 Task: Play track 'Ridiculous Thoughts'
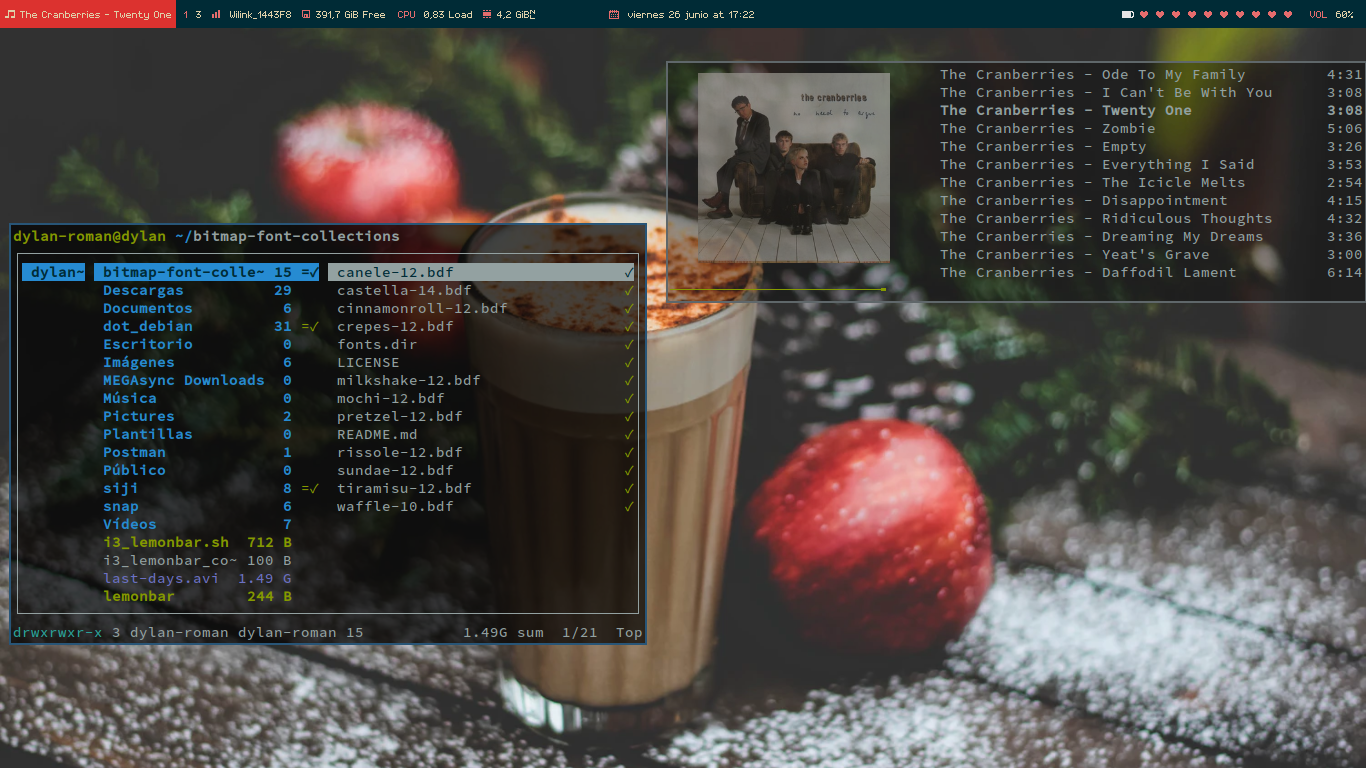(x=1151, y=218)
